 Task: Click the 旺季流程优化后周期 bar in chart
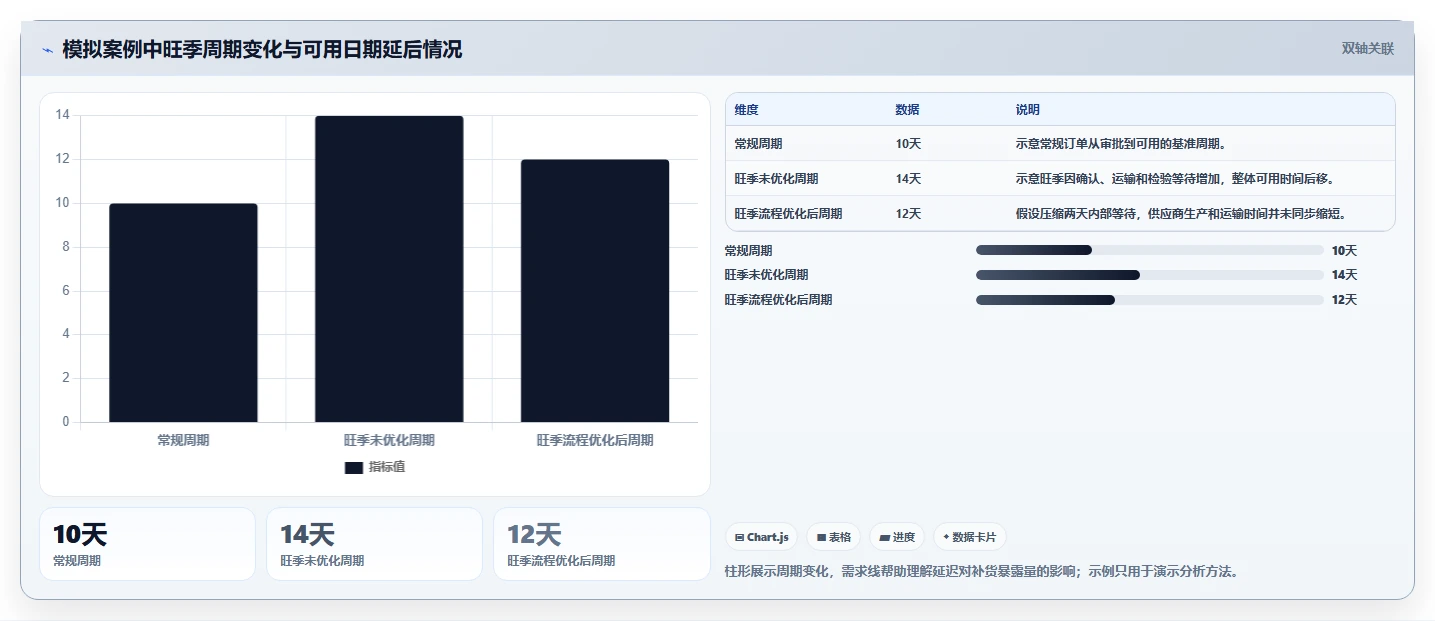[595, 291]
